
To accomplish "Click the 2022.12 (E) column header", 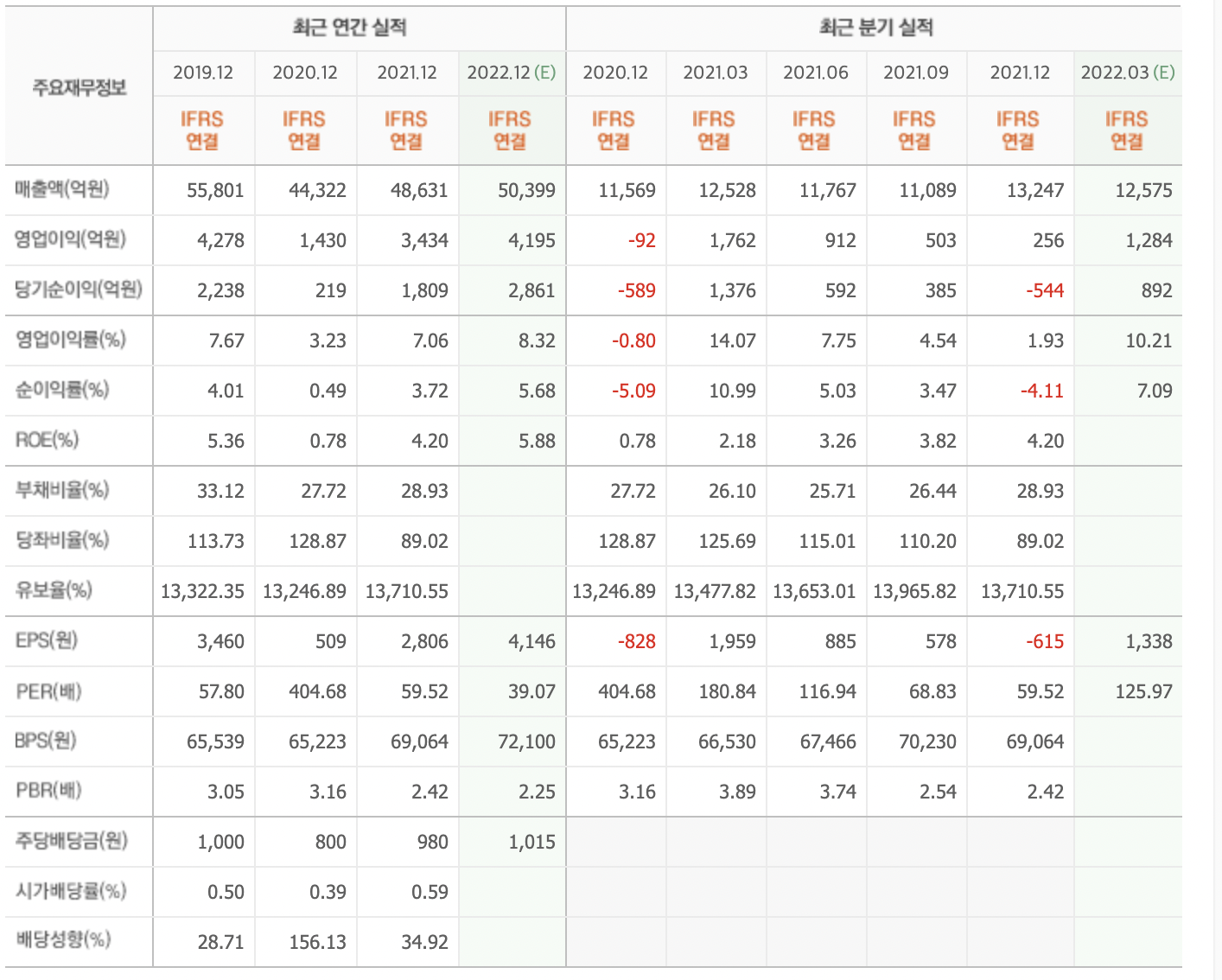I will 512,73.
